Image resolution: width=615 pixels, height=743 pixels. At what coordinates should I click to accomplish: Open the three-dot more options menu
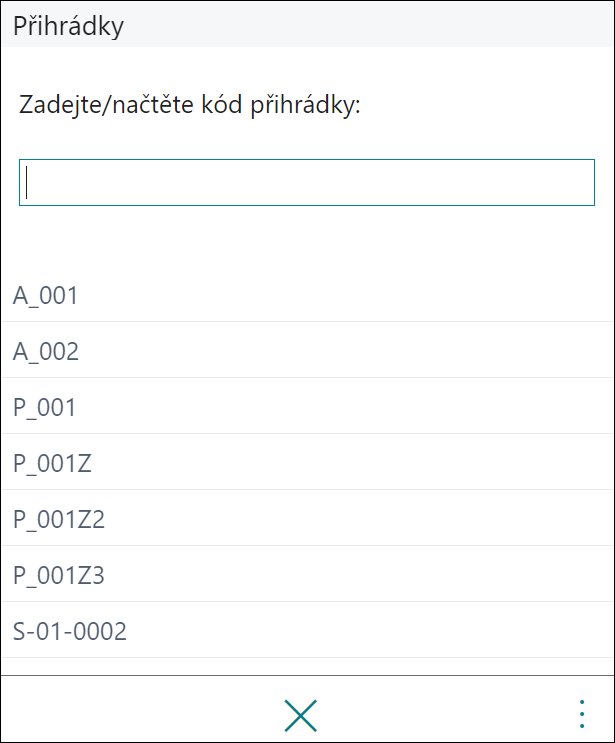click(582, 714)
